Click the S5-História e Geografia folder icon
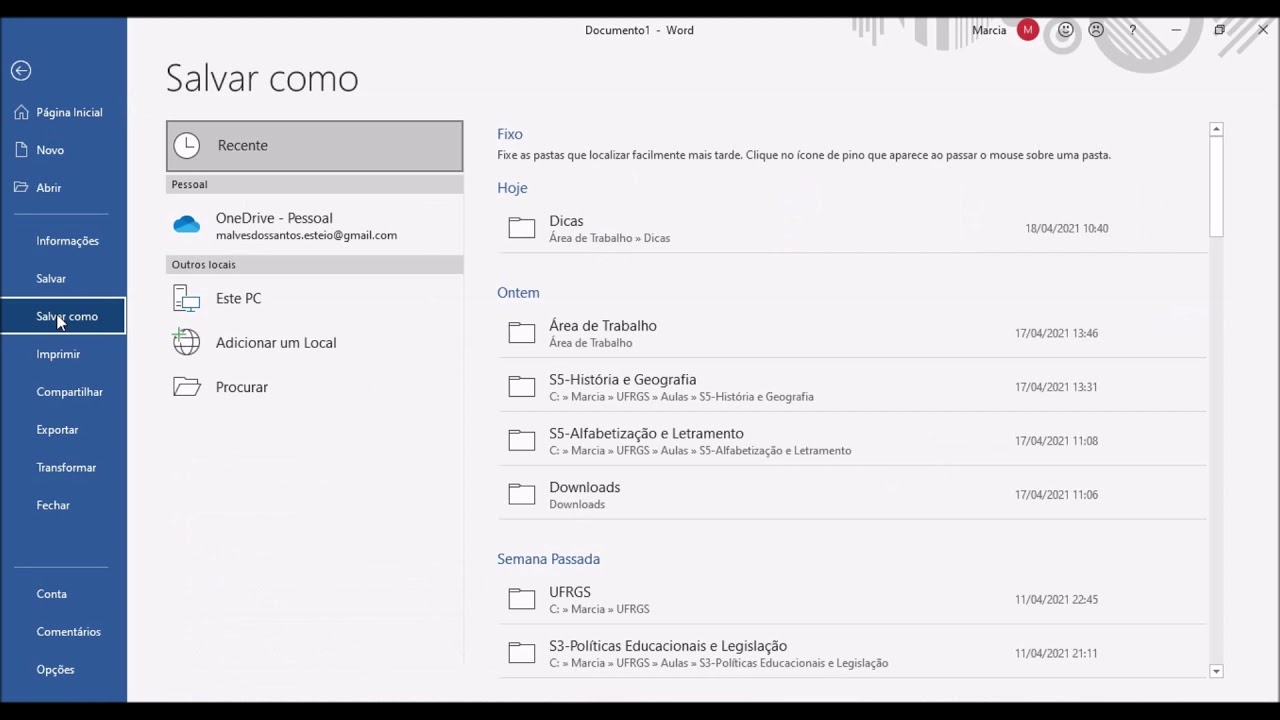The width and height of the screenshot is (1280, 720). (522, 387)
